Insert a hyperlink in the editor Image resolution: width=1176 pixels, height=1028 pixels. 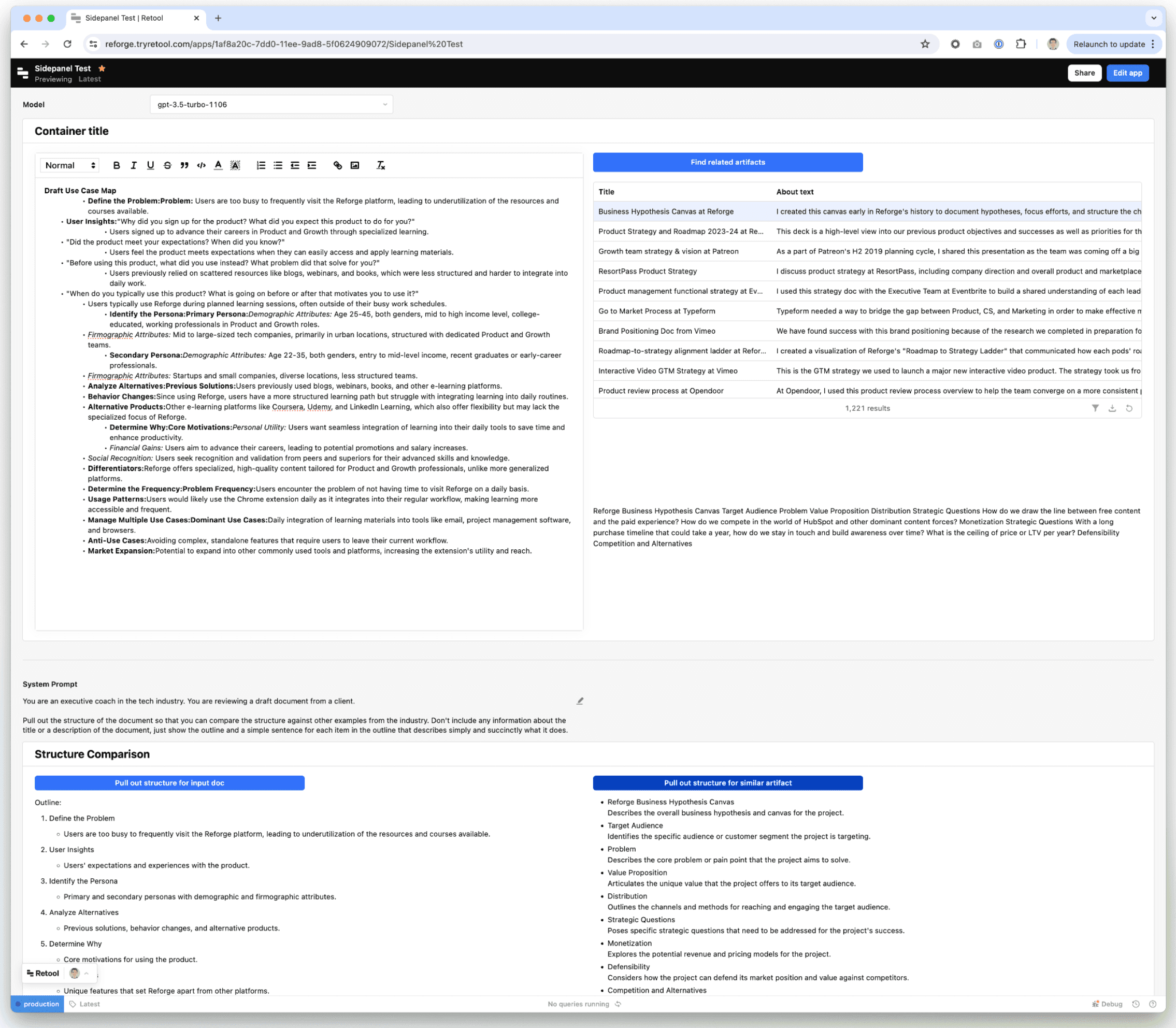(338, 165)
